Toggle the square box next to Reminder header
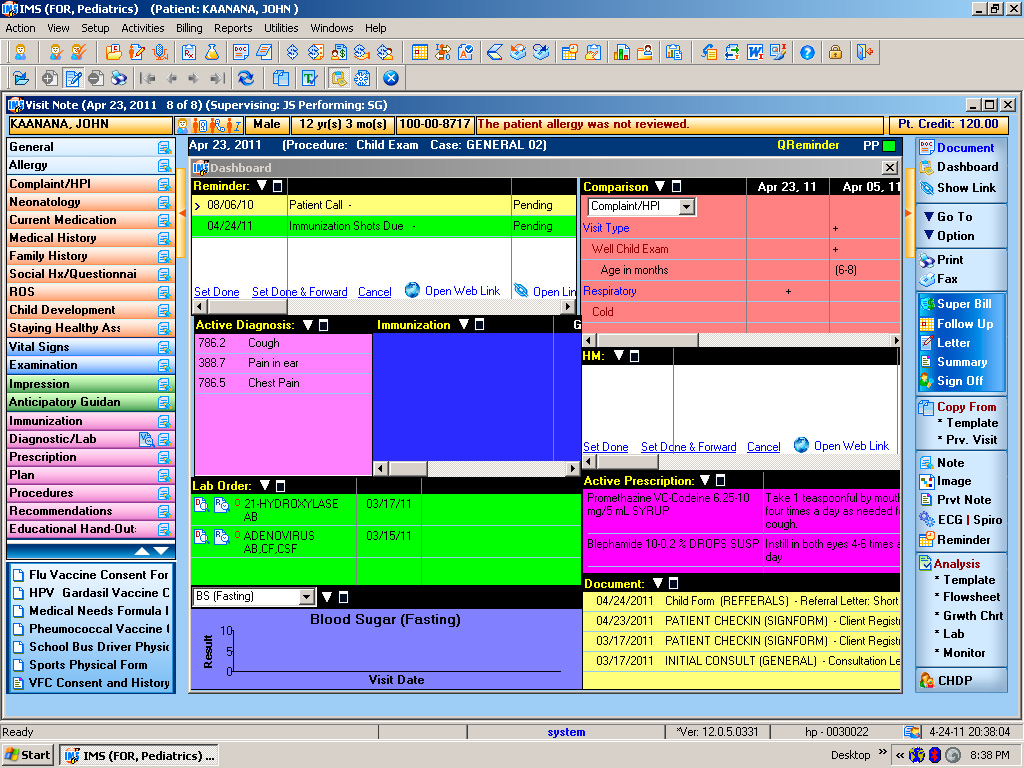The width and height of the screenshot is (1024, 768). tap(278, 186)
